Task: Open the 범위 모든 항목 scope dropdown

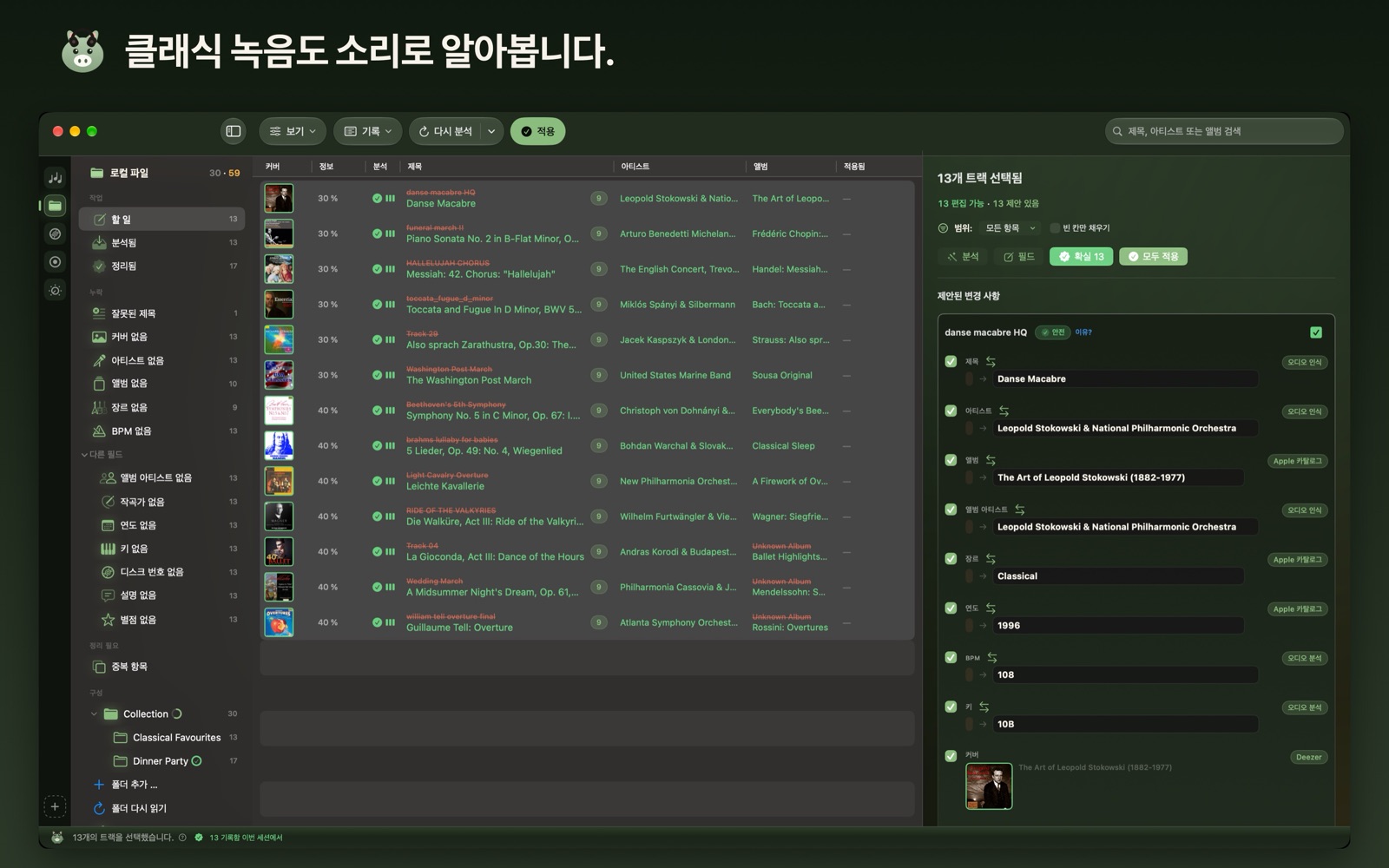Action: point(1010,228)
